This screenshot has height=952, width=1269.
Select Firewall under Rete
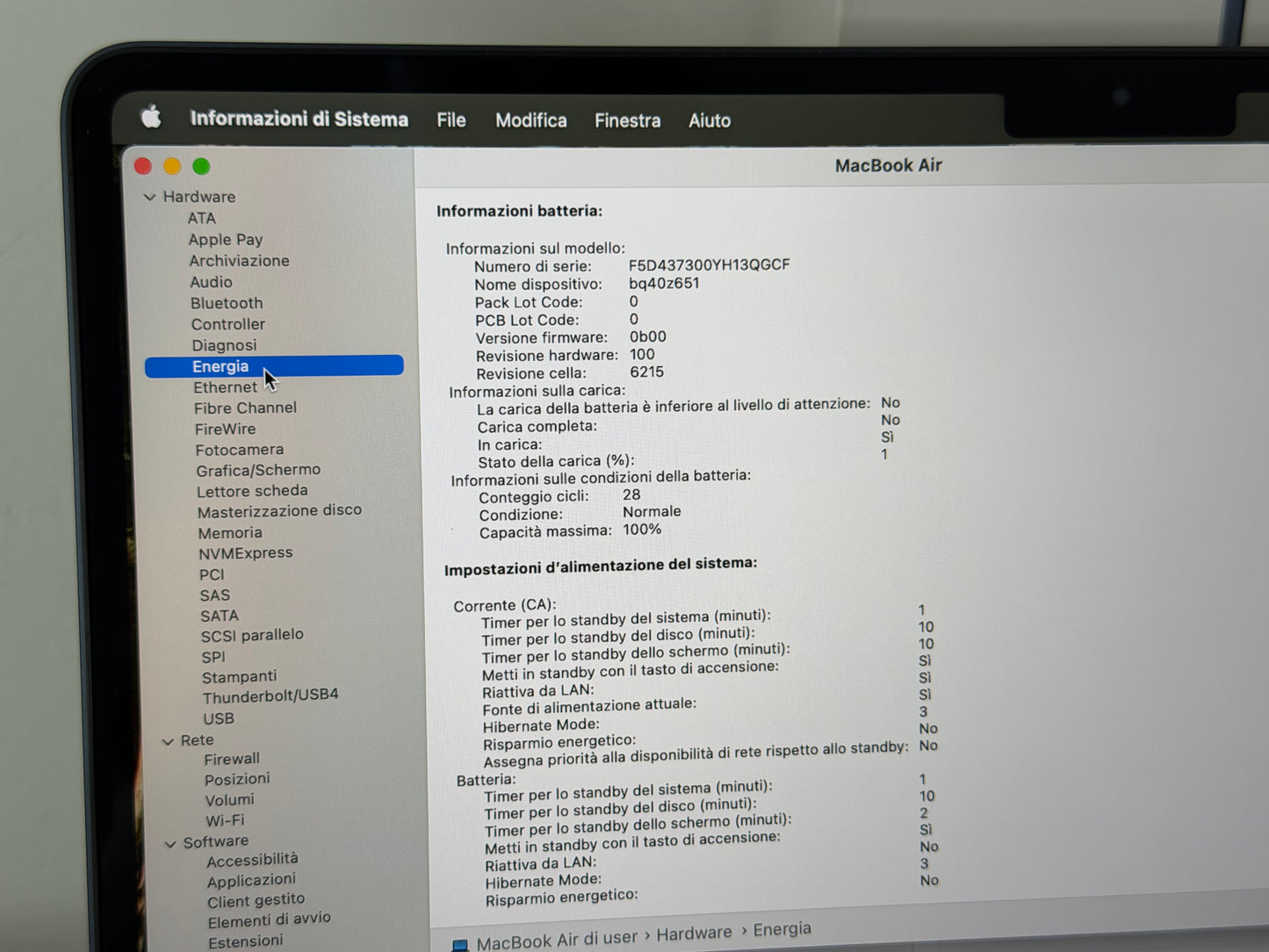point(232,759)
